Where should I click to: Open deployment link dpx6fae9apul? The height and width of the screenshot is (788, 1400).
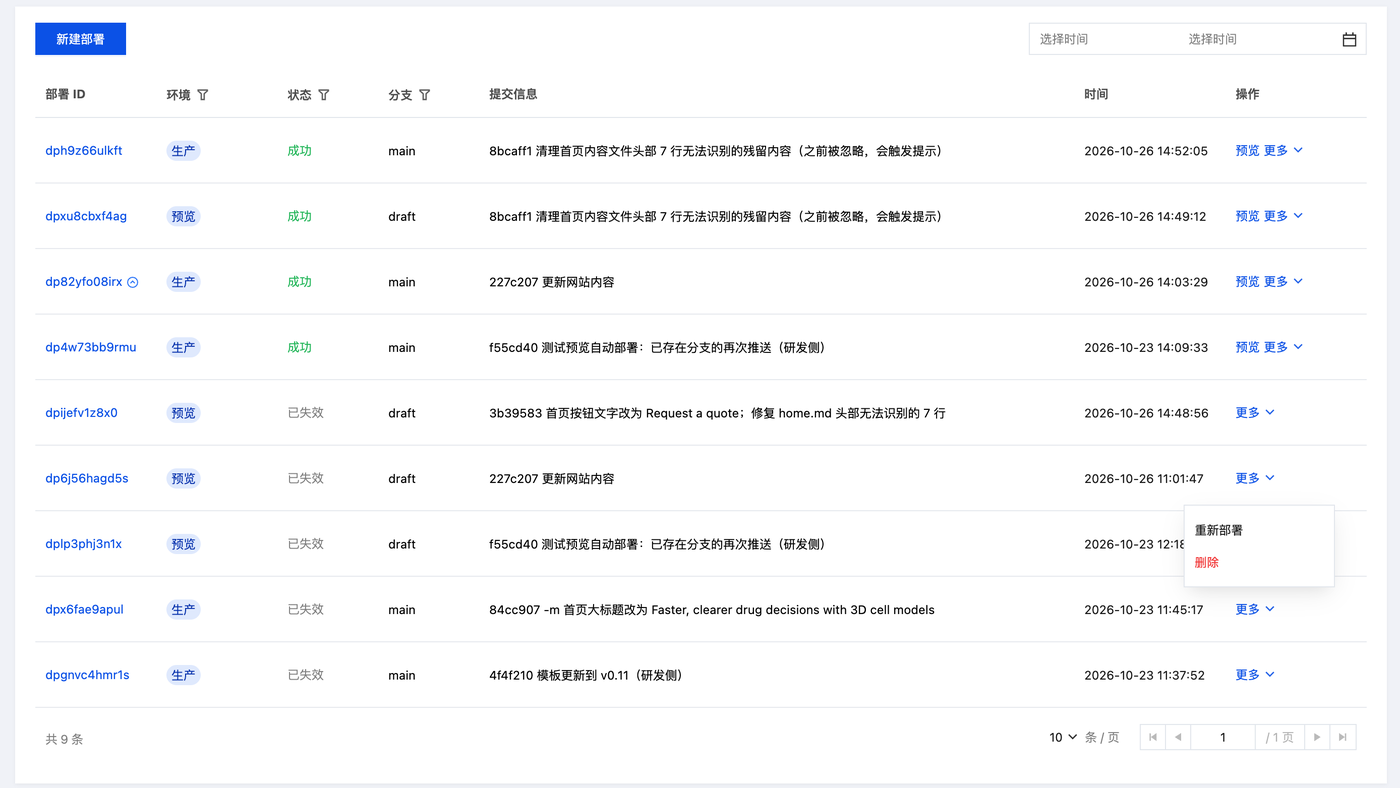(x=84, y=609)
